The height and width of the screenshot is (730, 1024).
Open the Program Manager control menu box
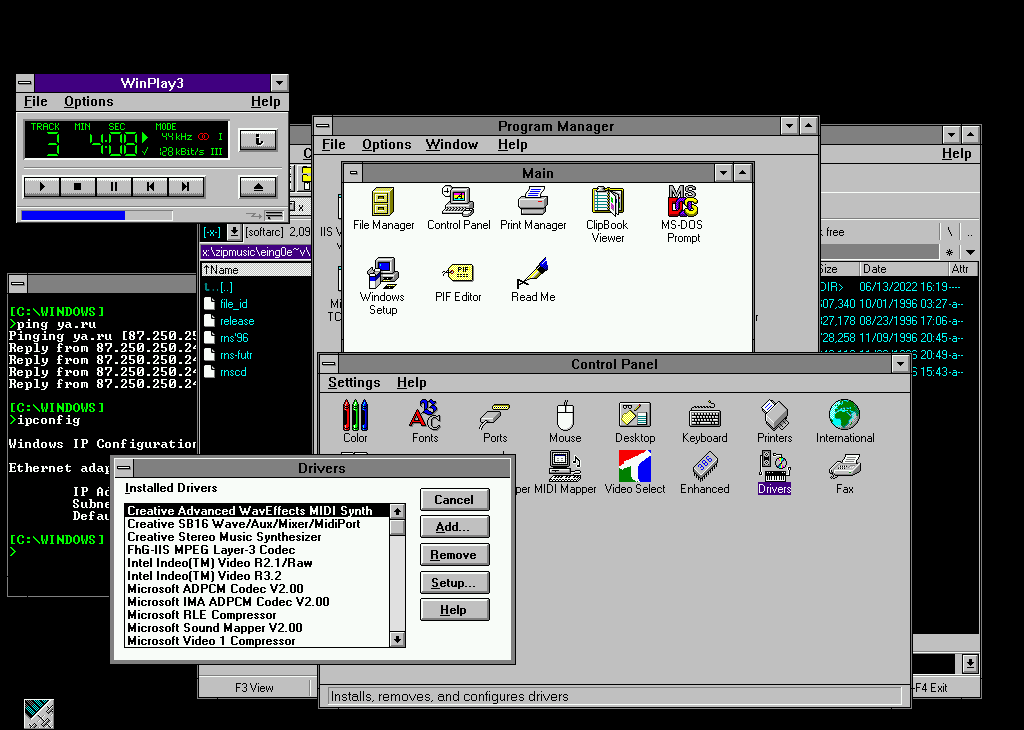(x=323, y=126)
